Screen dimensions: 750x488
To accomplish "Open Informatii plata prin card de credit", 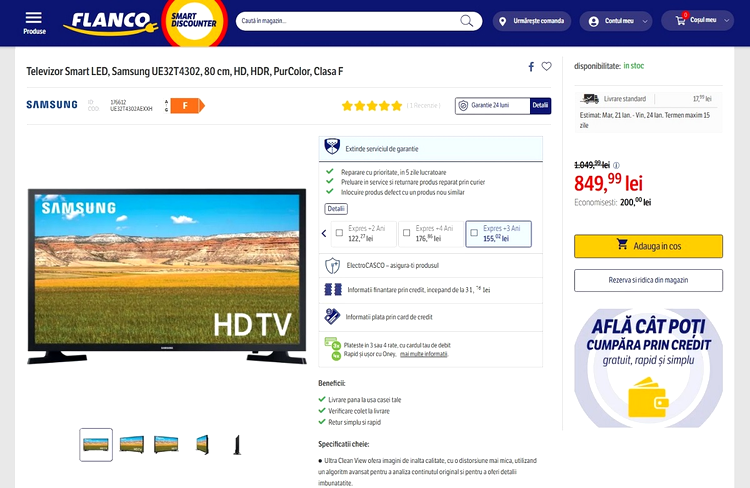I will tap(430, 317).
